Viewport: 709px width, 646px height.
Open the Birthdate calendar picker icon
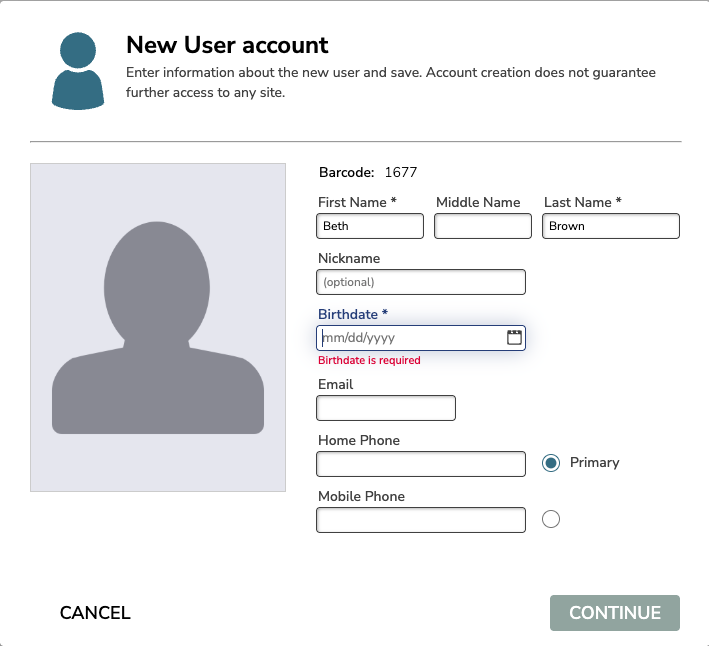514,337
